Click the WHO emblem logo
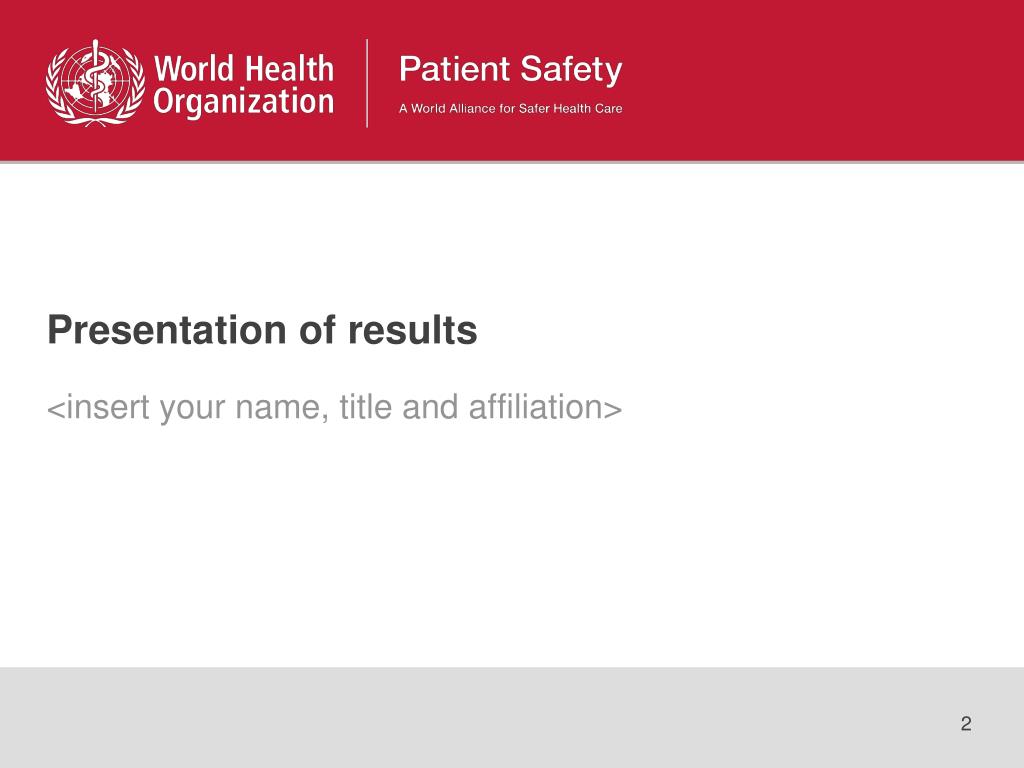Image resolution: width=1024 pixels, height=768 pixels. tap(95, 82)
